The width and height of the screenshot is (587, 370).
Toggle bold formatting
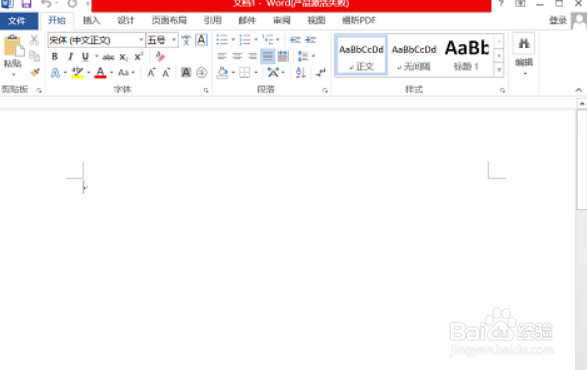pos(55,57)
